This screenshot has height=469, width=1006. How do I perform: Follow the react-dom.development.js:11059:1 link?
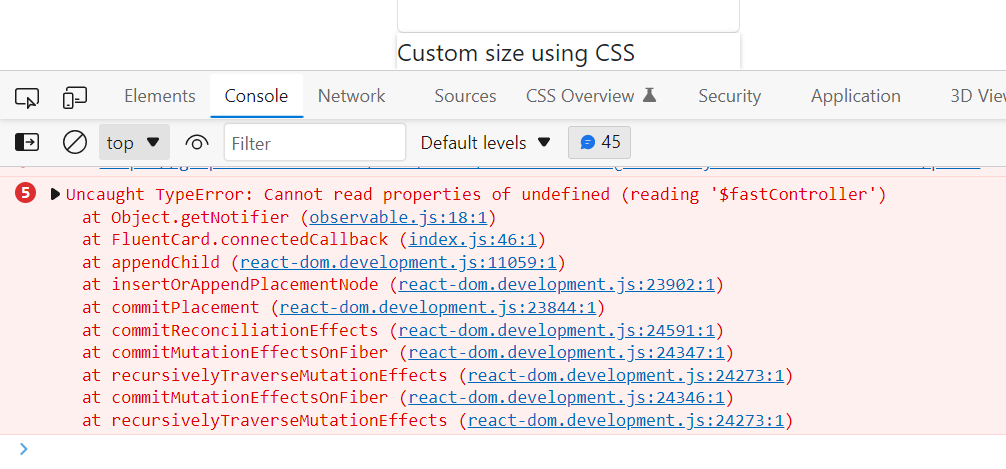(x=398, y=263)
